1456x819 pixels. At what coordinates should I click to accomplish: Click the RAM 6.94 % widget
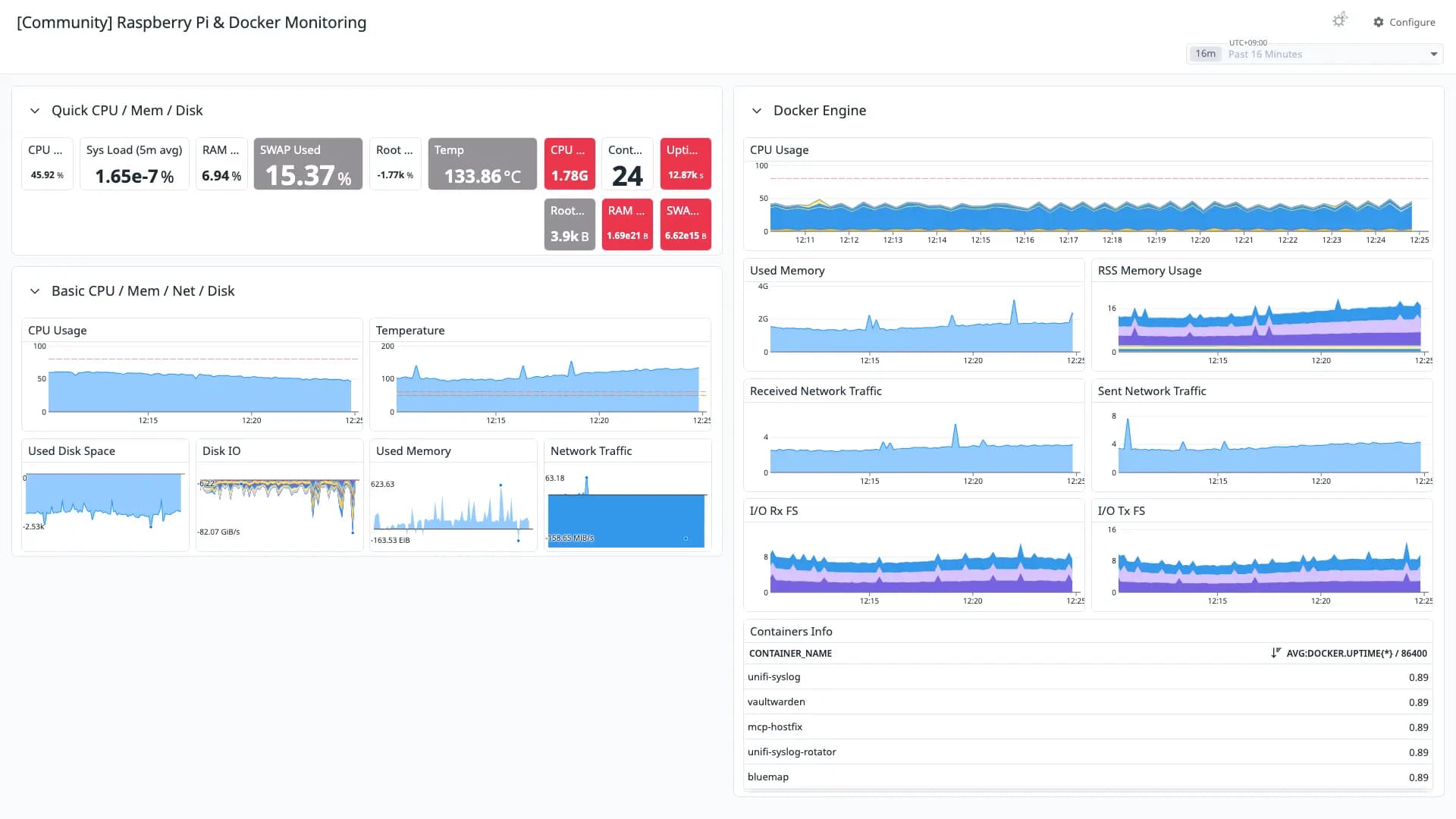click(221, 164)
